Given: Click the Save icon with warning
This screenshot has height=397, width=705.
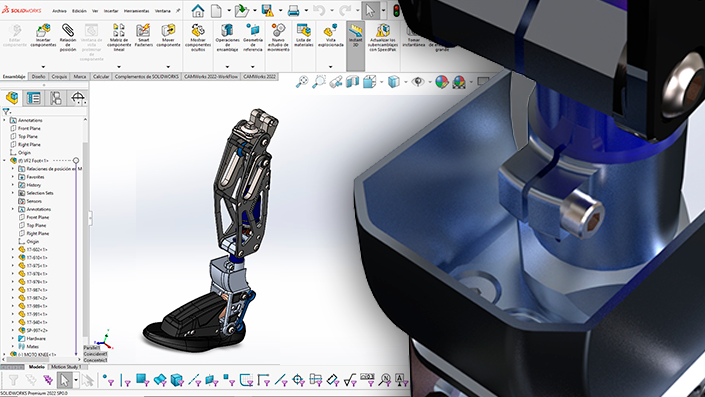Looking at the screenshot, I should 268,11.
